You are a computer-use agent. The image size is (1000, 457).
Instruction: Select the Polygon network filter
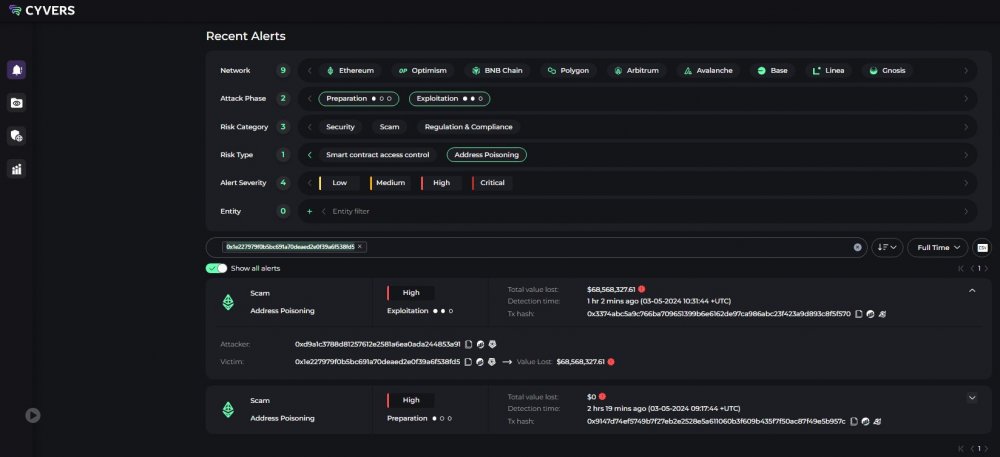tap(569, 71)
